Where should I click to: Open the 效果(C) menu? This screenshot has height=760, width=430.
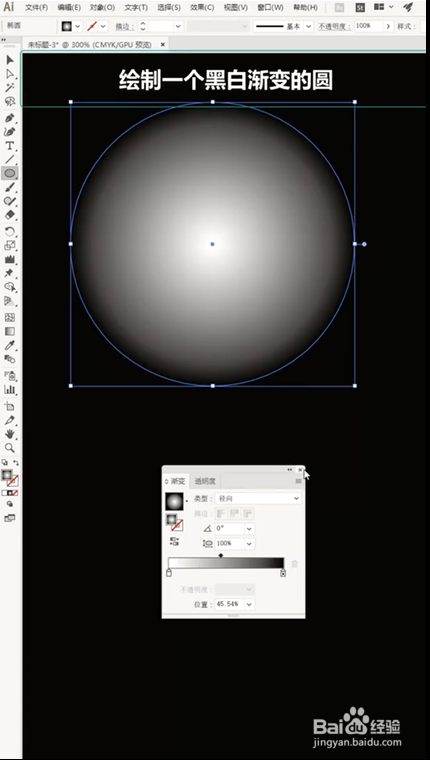pos(202,7)
